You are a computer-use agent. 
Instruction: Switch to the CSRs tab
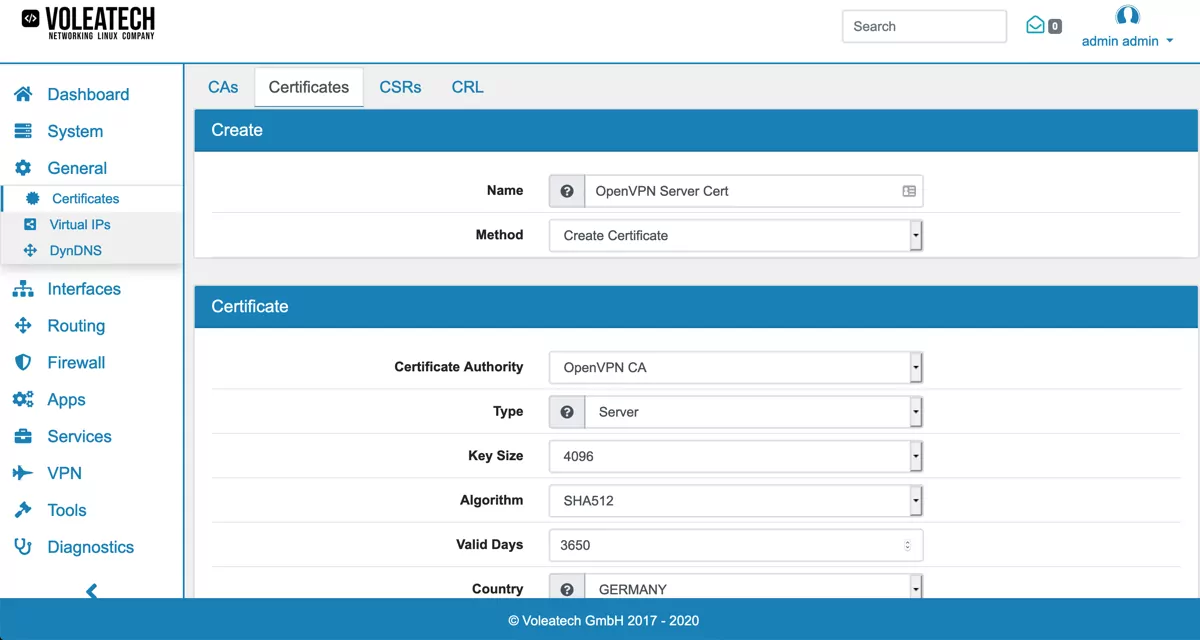[400, 87]
